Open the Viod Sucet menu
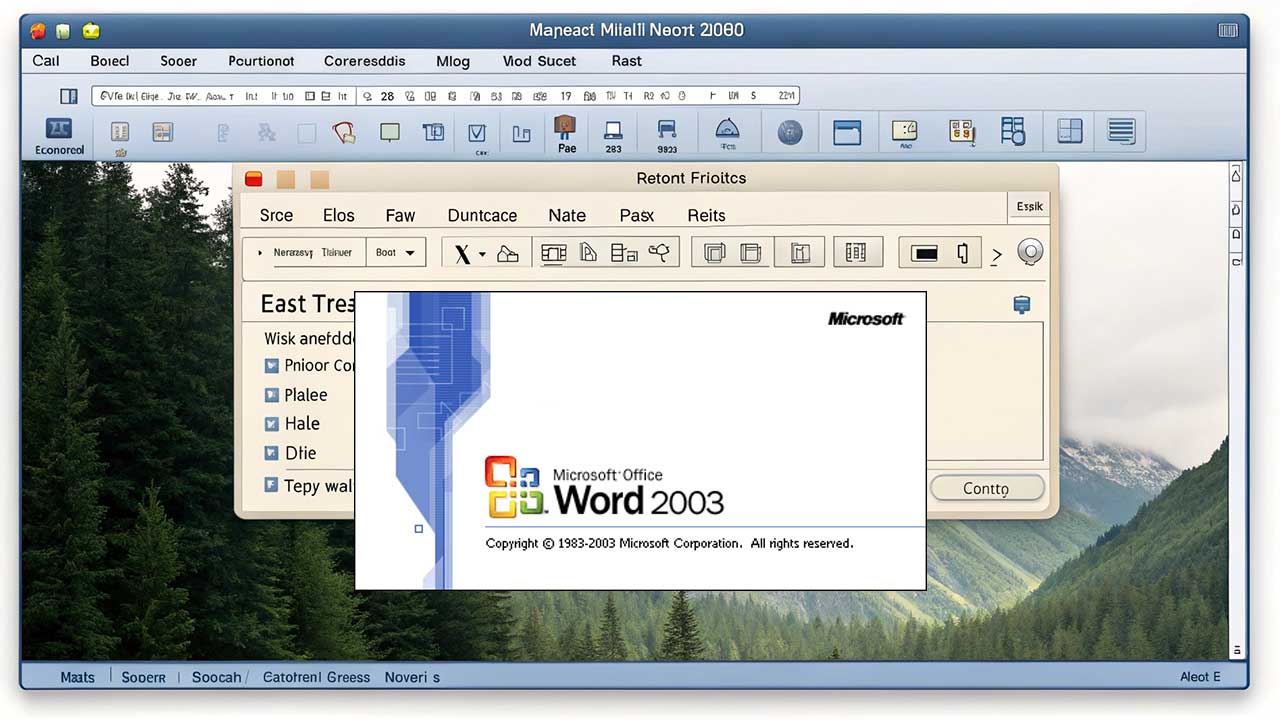This screenshot has height=720, width=1280. coord(539,61)
